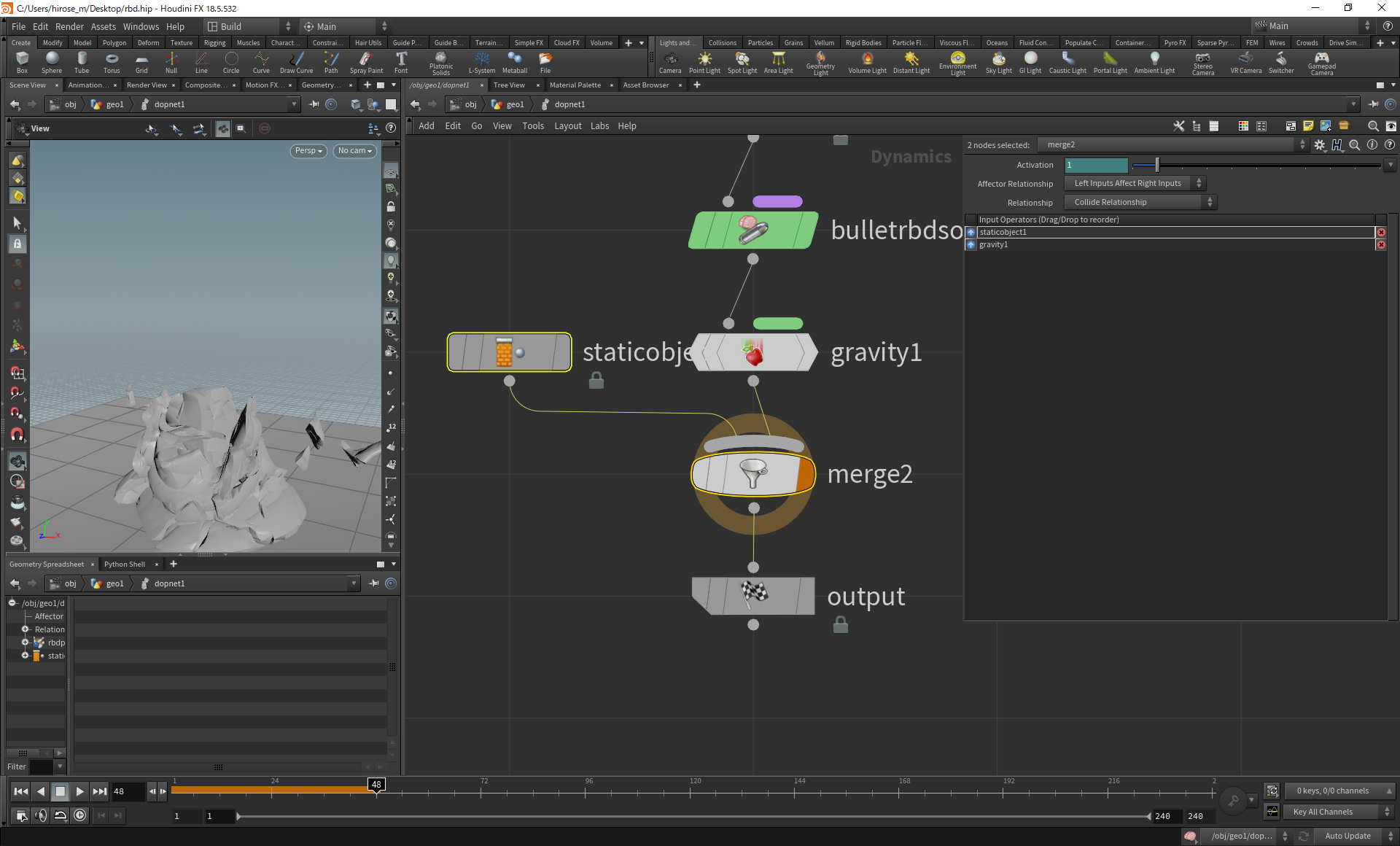Select the gravity1 node

(x=753, y=352)
